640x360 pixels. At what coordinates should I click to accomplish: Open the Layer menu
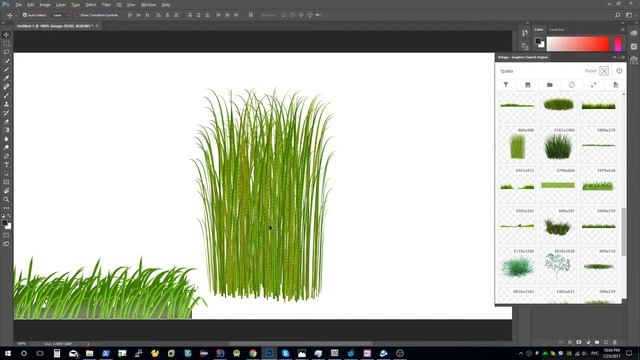(x=60, y=4)
